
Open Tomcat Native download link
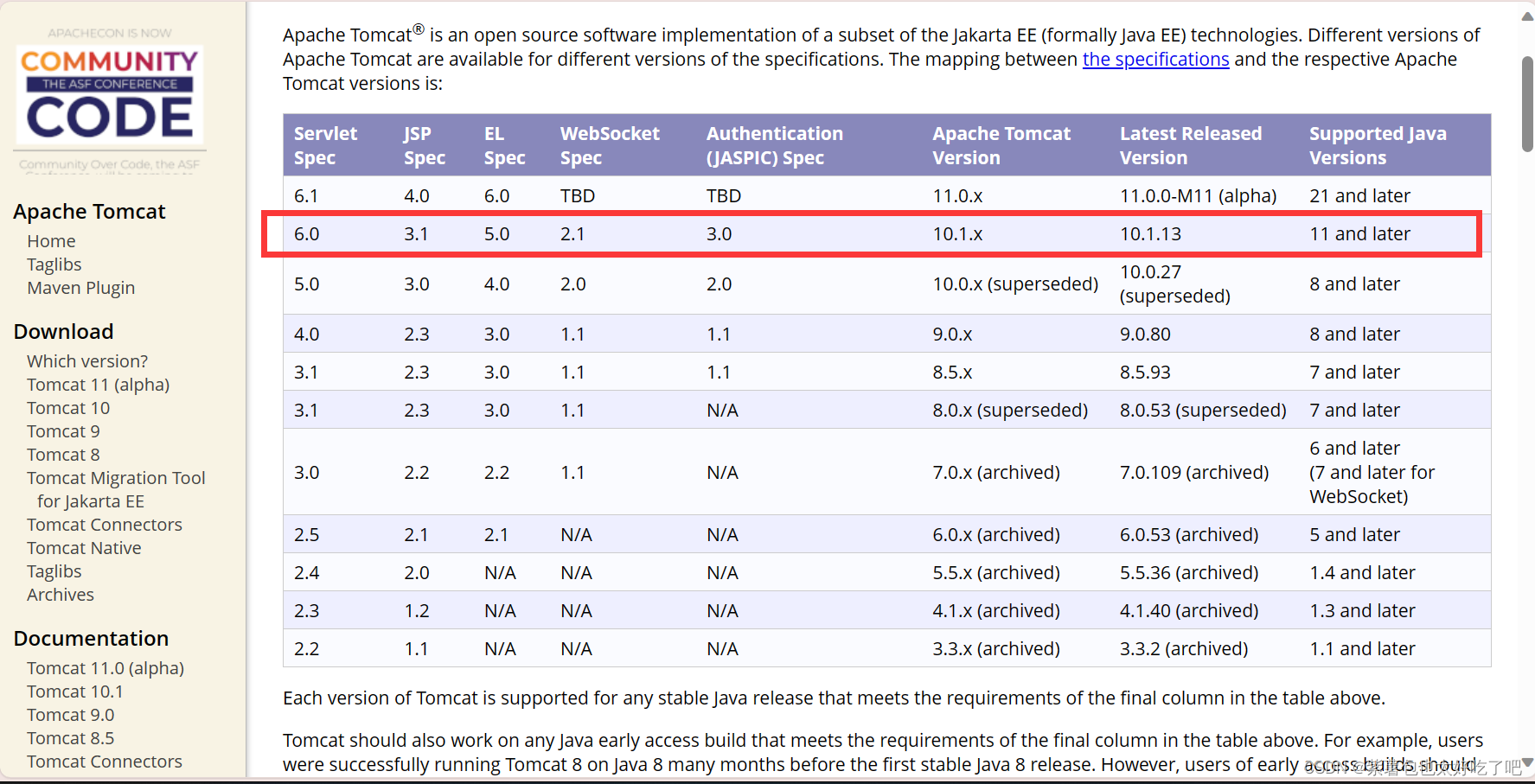pos(84,548)
